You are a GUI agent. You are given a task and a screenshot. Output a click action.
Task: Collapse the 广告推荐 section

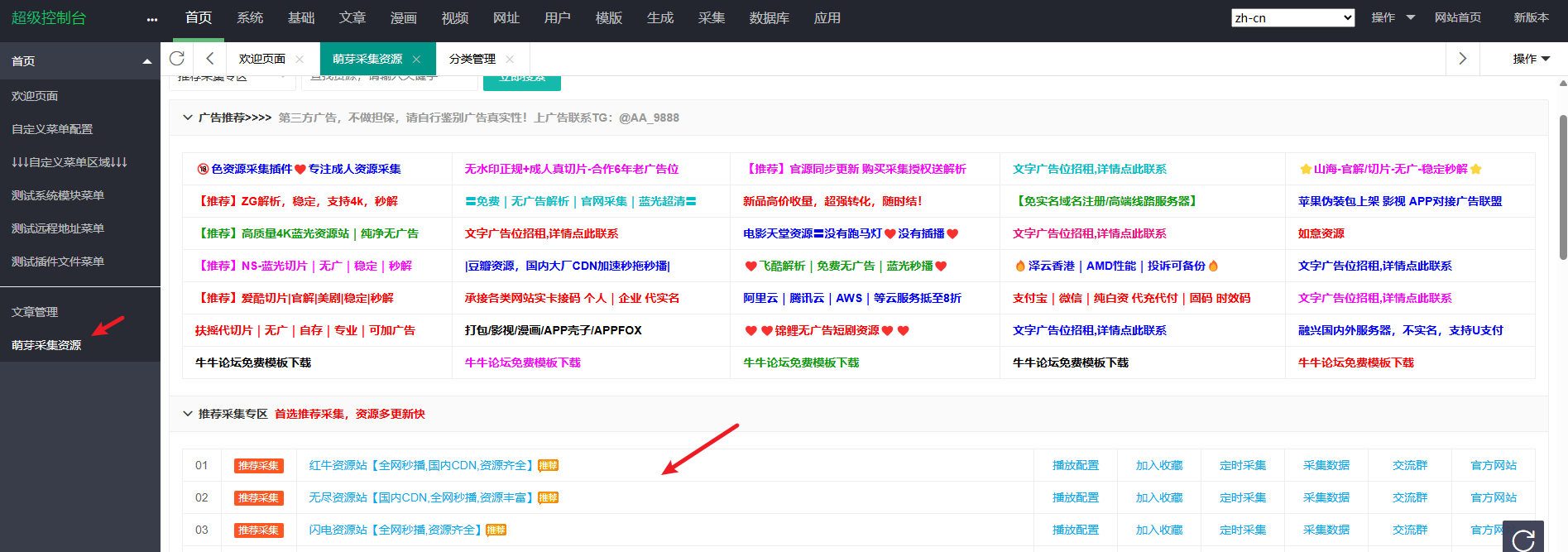point(188,118)
